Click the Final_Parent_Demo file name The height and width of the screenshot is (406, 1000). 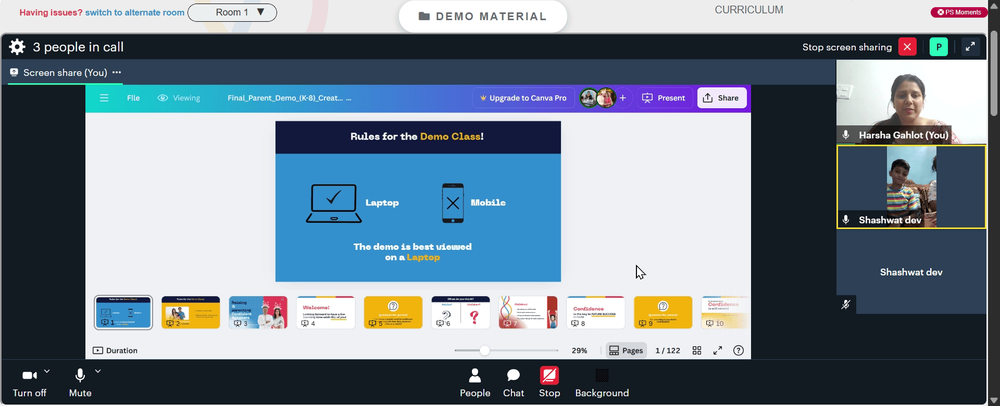point(289,98)
